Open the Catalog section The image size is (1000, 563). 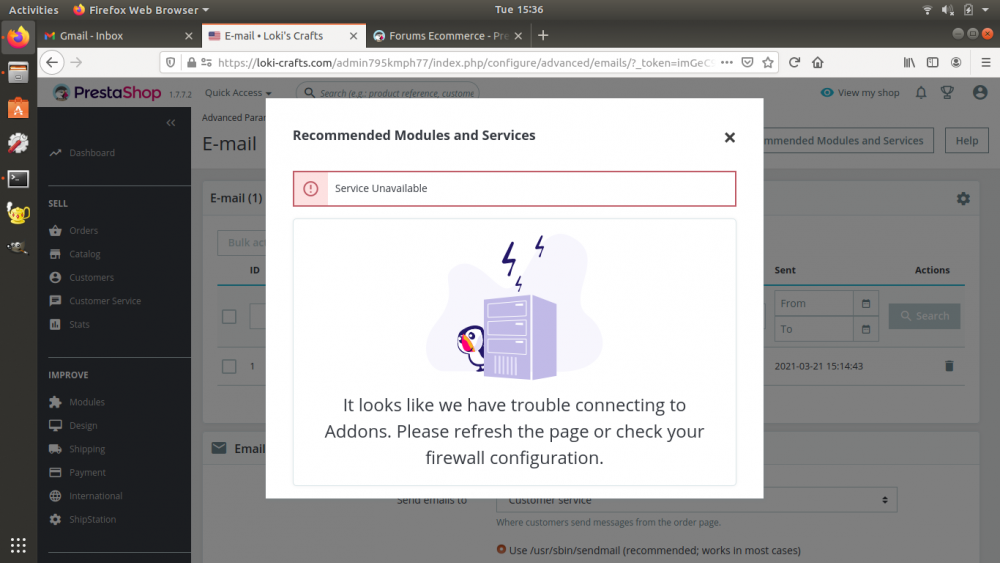85,254
